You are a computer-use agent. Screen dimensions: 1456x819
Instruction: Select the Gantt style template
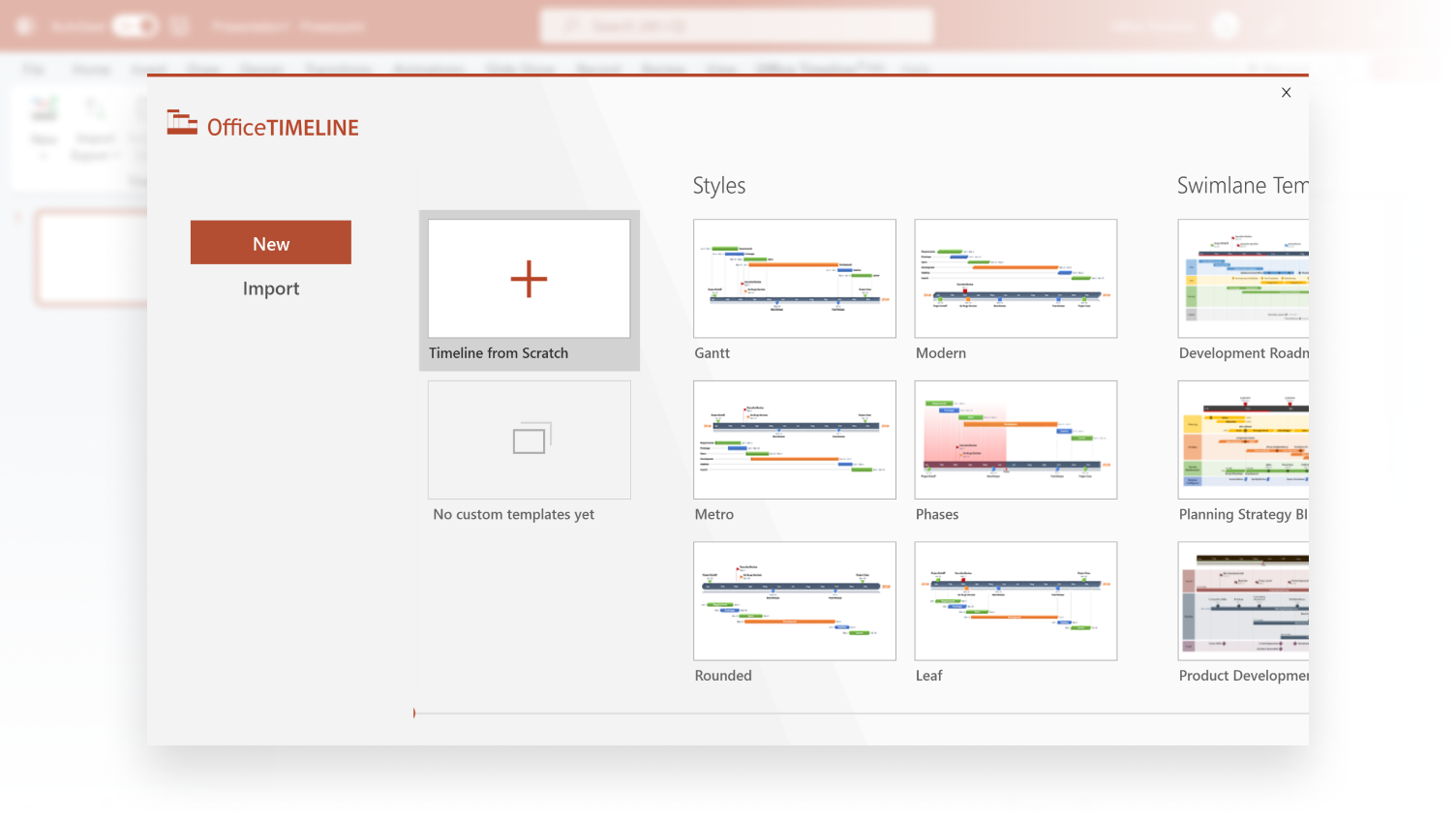(794, 278)
